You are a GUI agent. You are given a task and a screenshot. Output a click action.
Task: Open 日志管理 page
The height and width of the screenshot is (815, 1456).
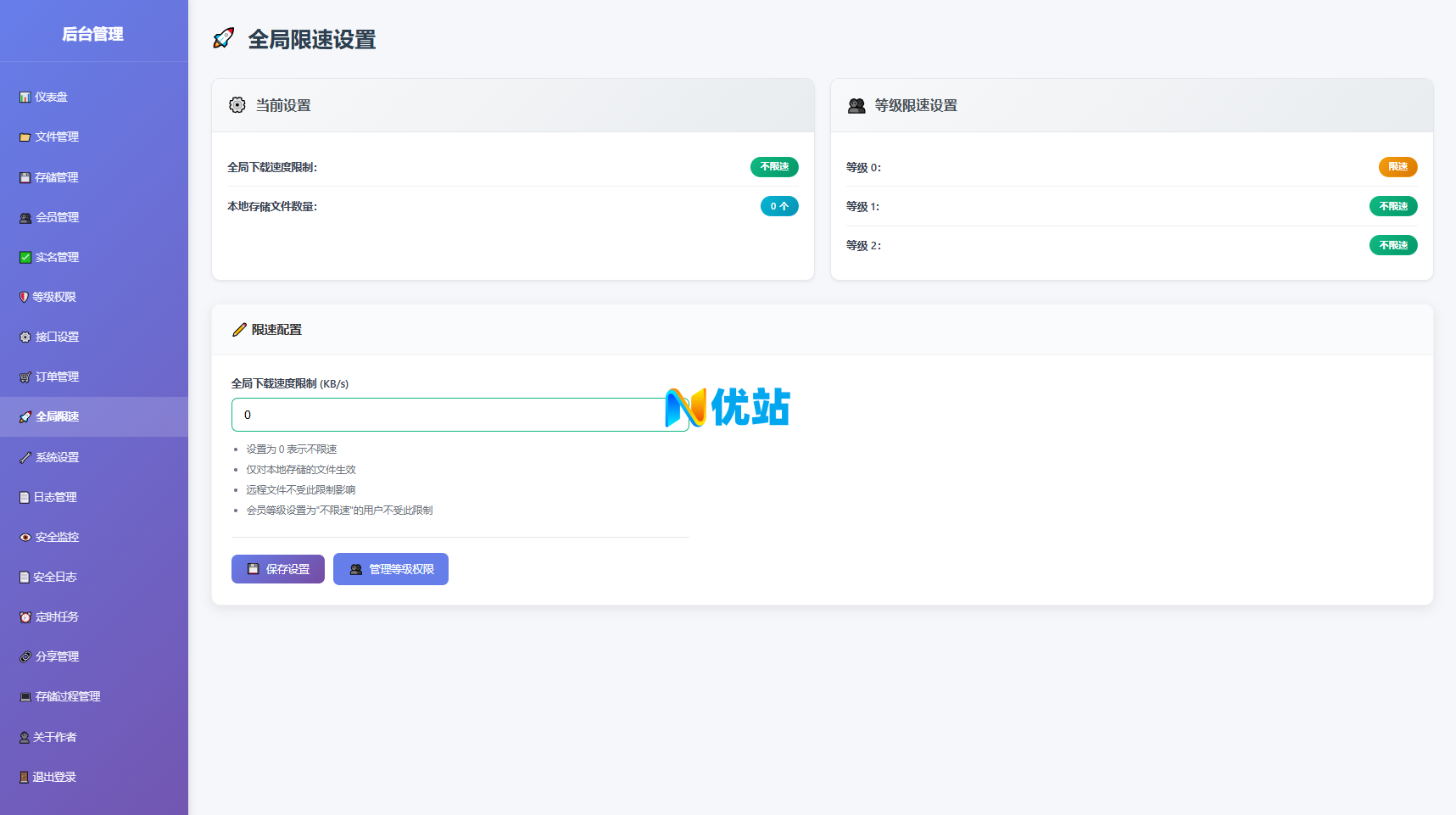point(54,497)
